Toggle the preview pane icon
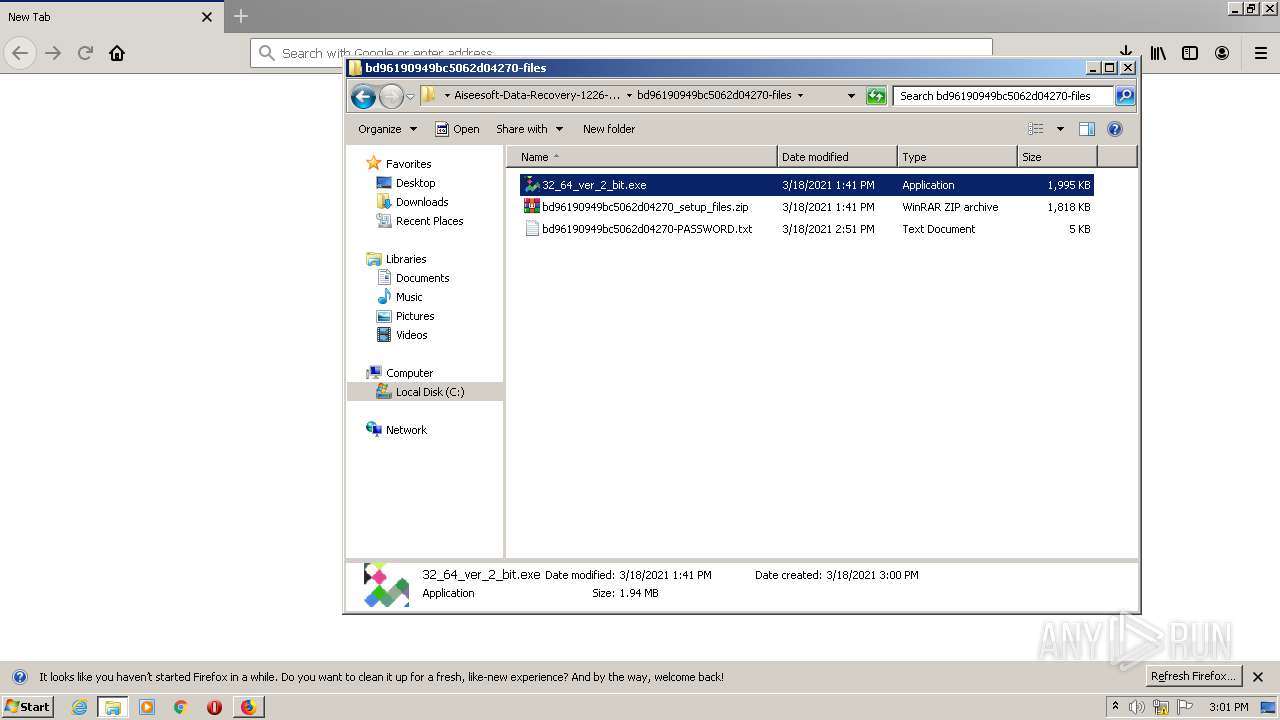This screenshot has width=1280, height=720. (x=1087, y=129)
